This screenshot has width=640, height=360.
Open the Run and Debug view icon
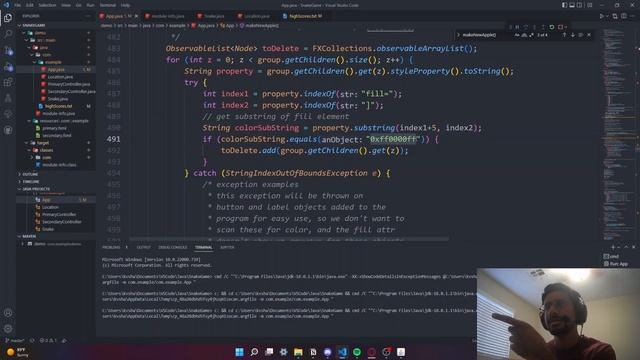8,67
